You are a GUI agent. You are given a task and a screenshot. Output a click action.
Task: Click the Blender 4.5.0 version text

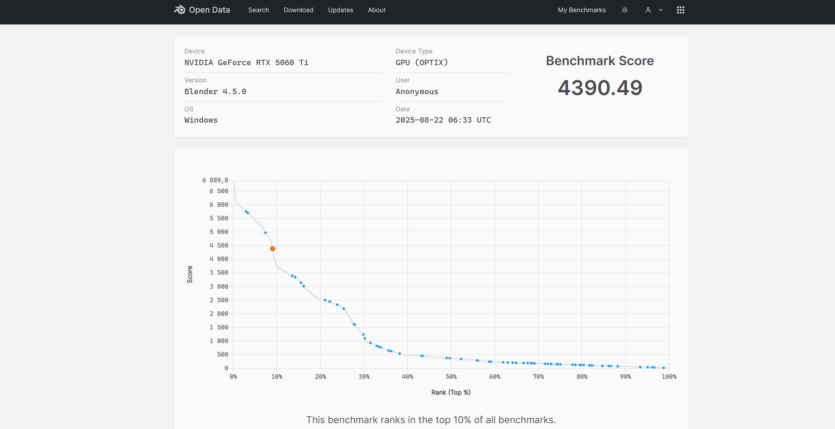click(x=215, y=91)
